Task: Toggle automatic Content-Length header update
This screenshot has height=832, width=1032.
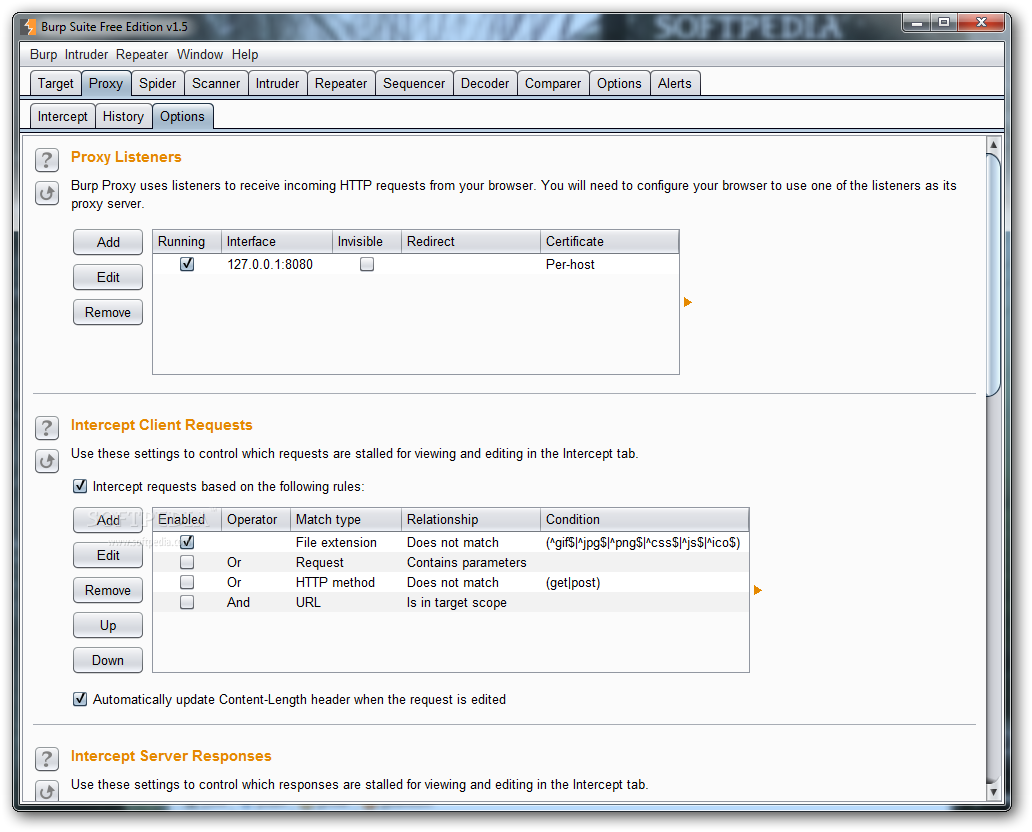Action: 80,699
